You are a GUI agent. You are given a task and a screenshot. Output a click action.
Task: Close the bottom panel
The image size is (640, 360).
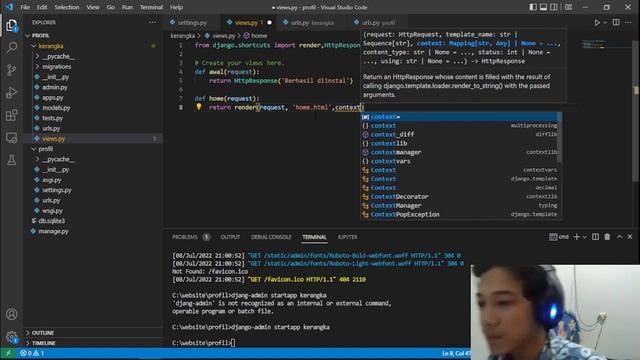click(x=630, y=237)
